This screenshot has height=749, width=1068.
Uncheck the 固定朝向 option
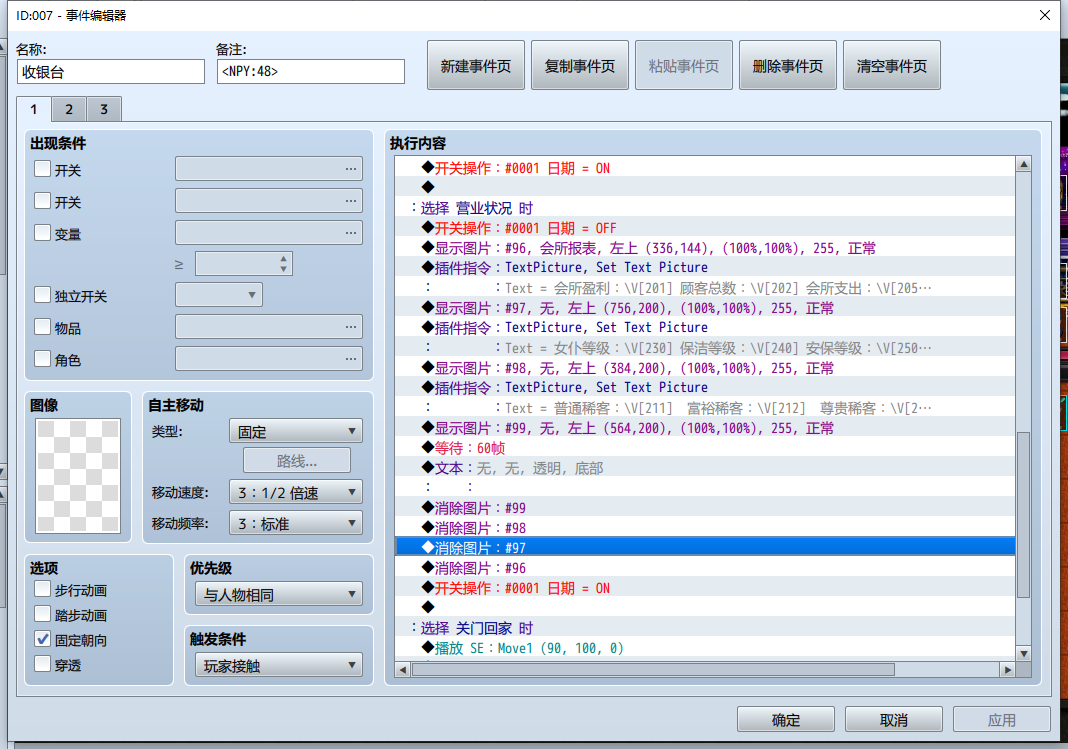pos(42,639)
